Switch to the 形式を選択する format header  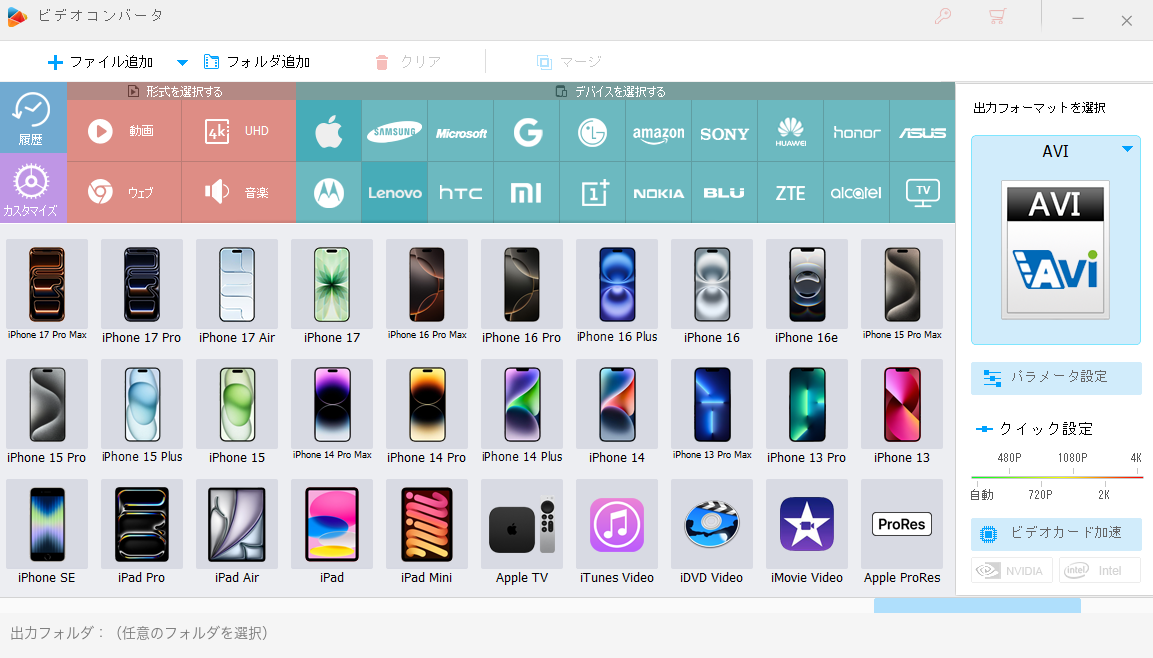[182, 91]
